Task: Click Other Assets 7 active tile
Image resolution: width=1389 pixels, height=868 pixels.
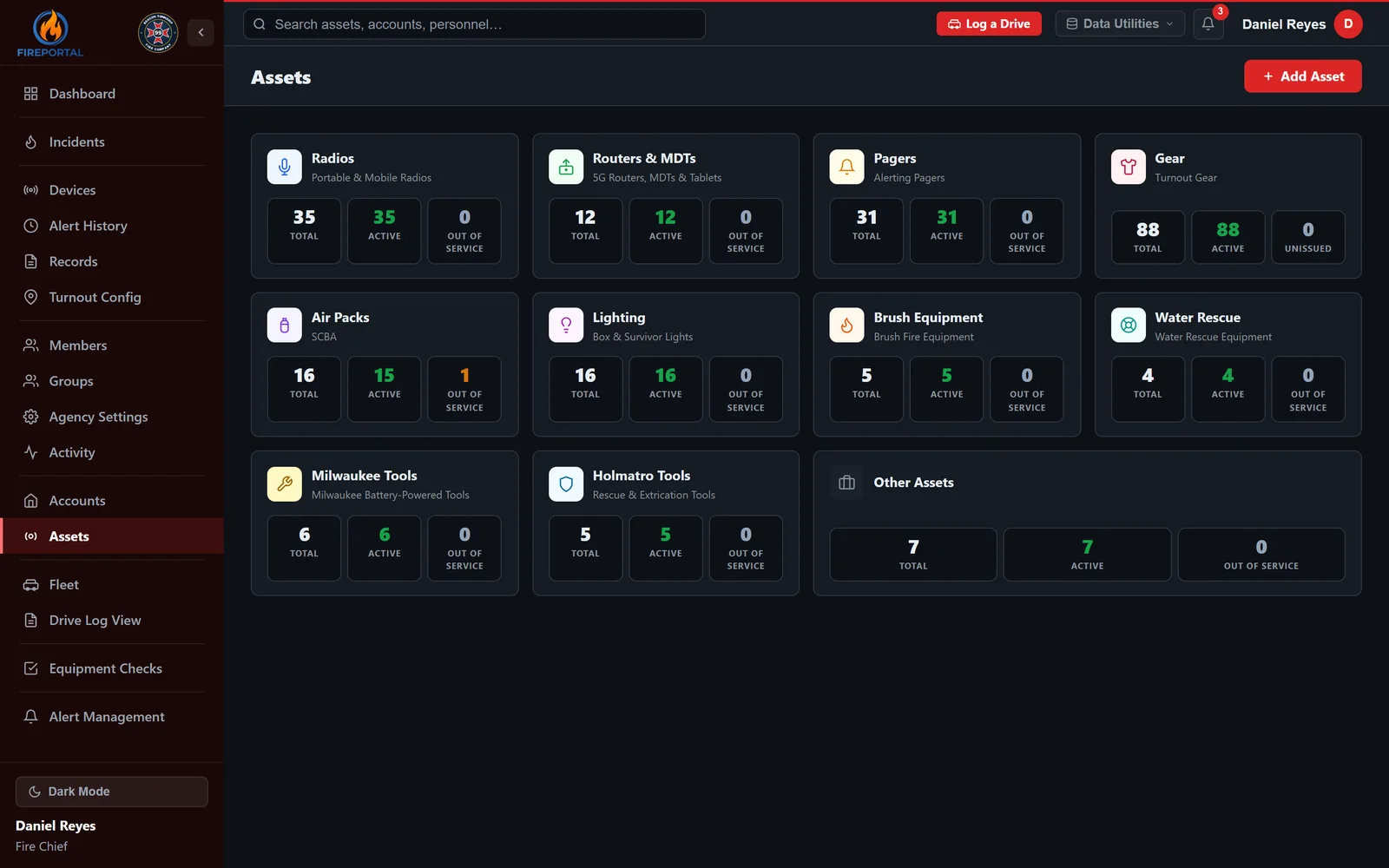Action: 1087,555
